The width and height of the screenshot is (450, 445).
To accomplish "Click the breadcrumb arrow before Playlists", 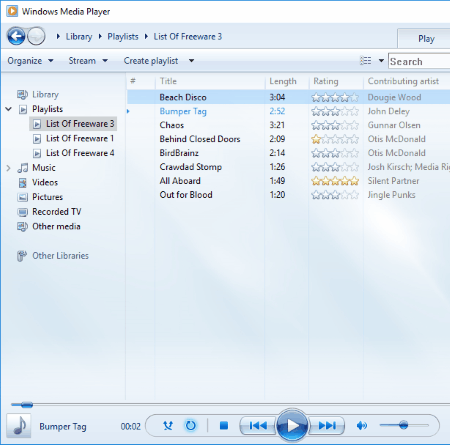I will coord(100,36).
